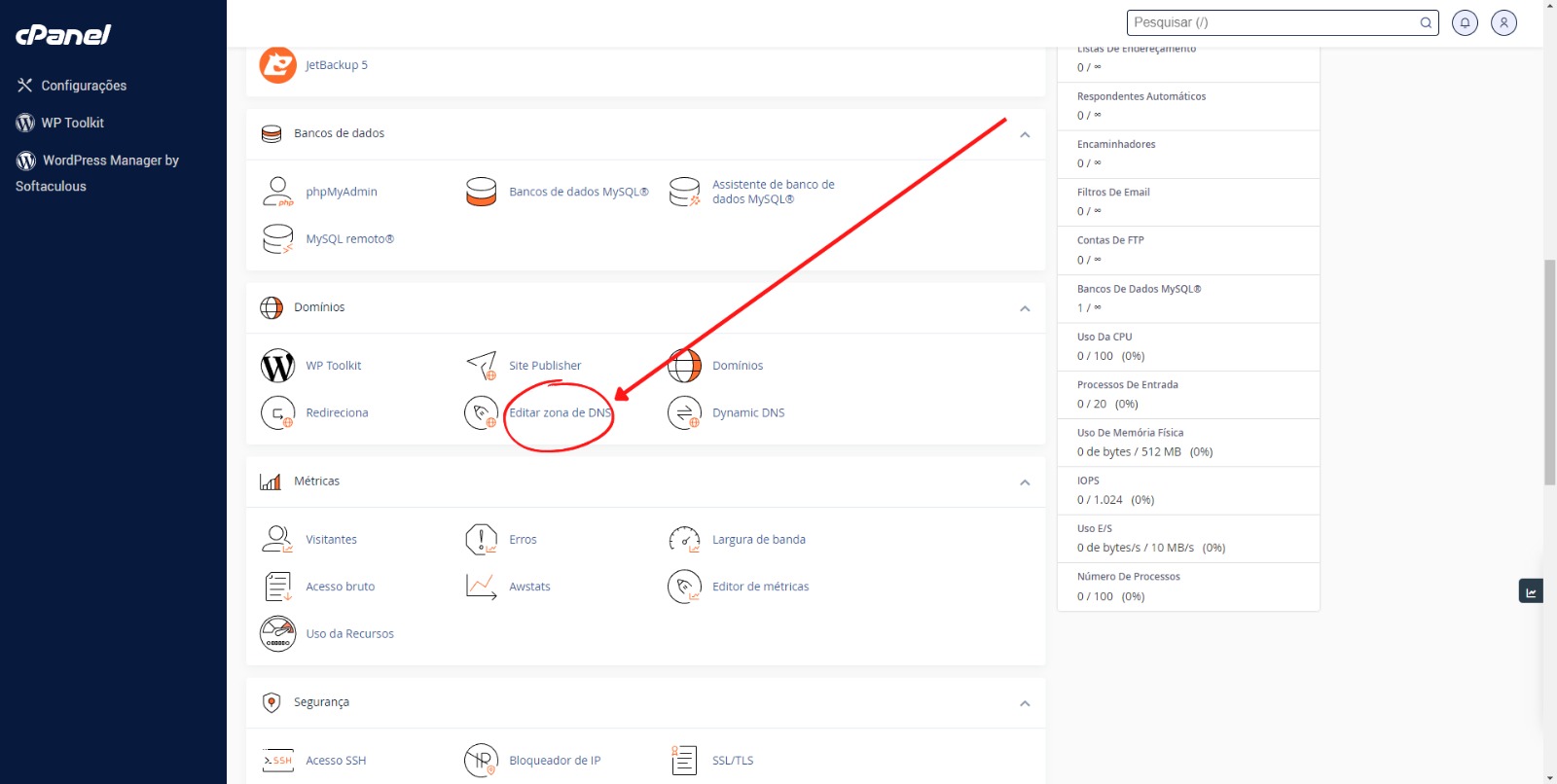Open the Editor de métricas icon

(684, 587)
